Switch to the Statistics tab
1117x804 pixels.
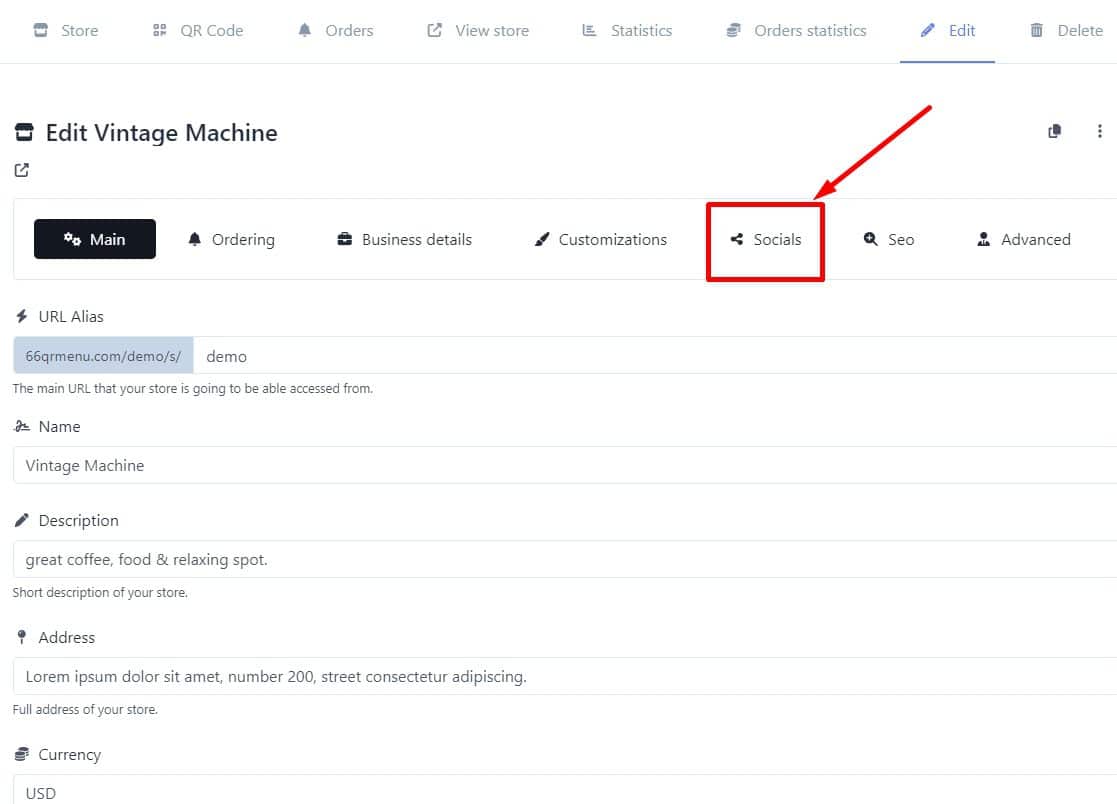[627, 31]
